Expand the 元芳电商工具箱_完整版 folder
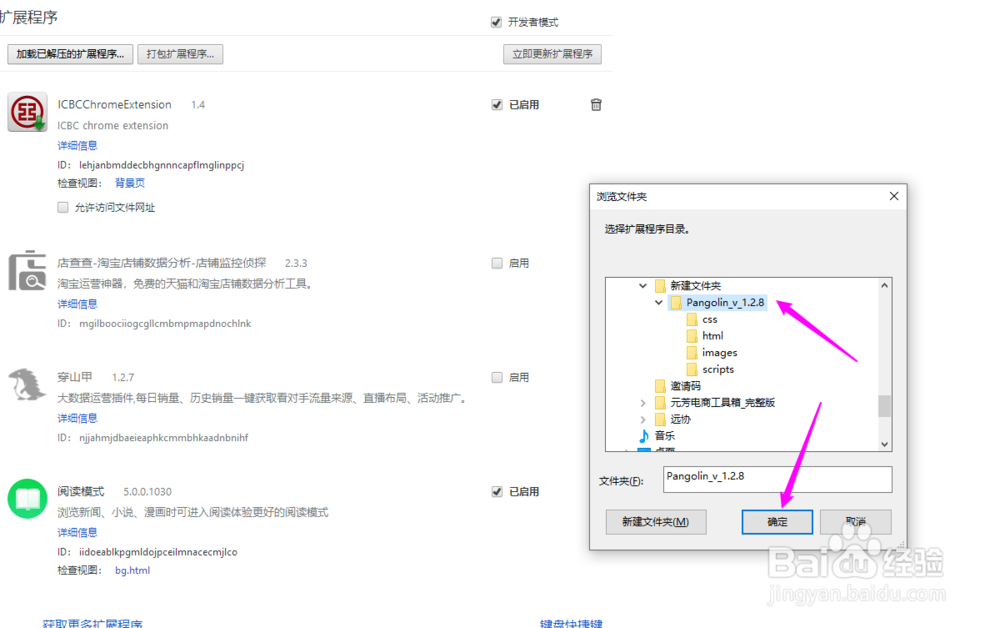This screenshot has width=1000, height=628. [645, 402]
